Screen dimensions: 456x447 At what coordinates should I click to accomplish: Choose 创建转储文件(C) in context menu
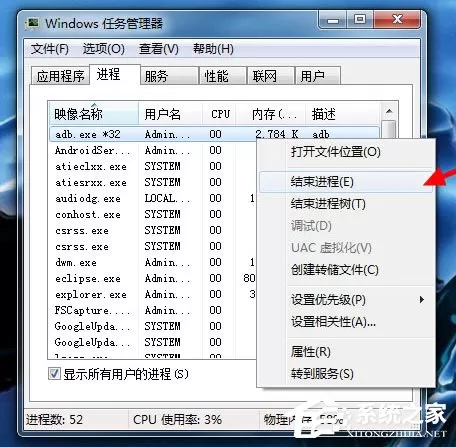[x=346, y=270]
